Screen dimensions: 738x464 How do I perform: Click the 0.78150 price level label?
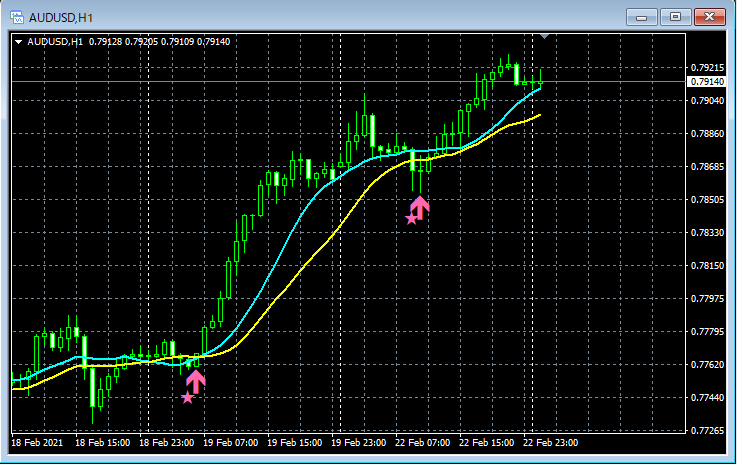(x=707, y=265)
